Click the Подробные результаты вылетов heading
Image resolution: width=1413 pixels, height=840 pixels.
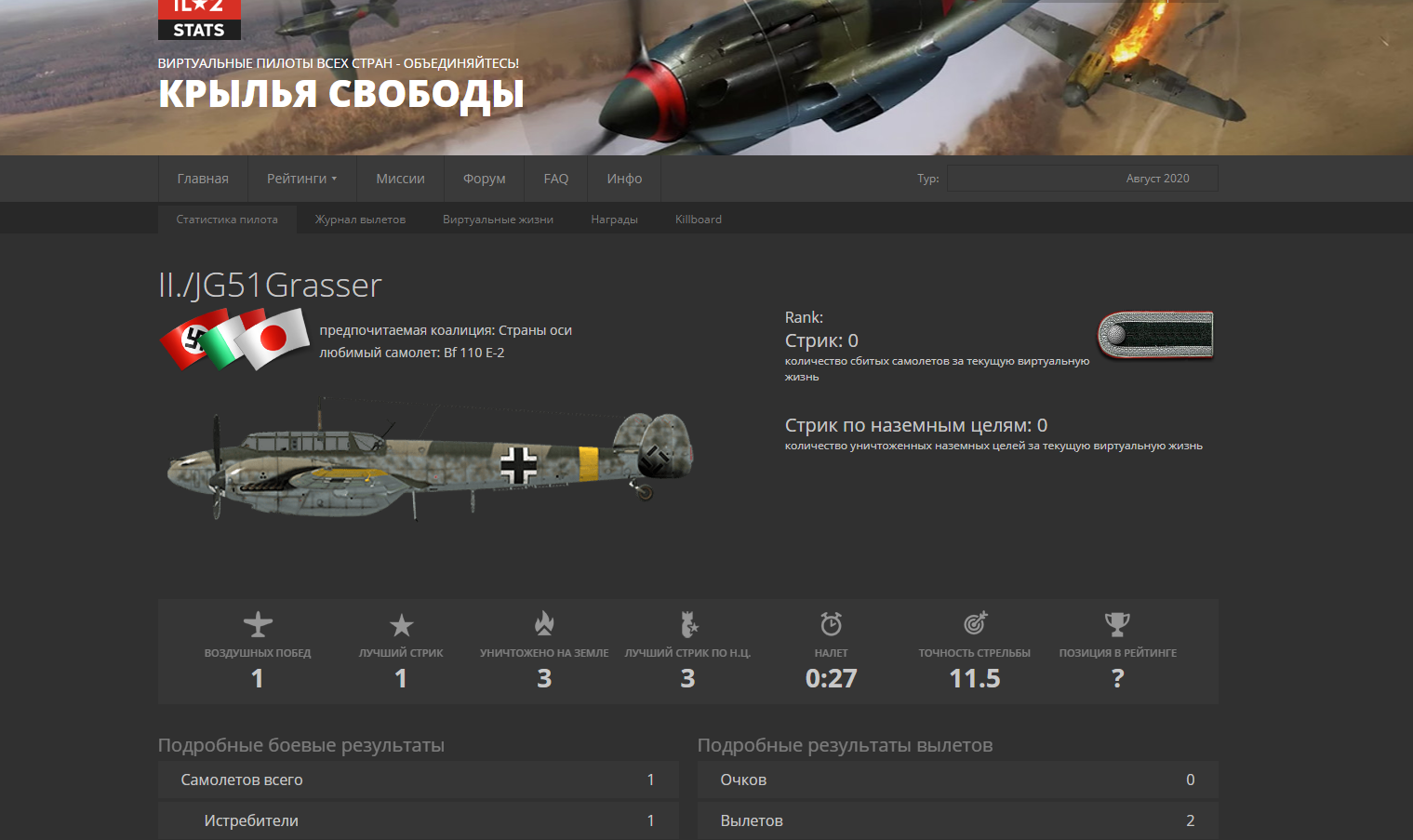tap(846, 745)
